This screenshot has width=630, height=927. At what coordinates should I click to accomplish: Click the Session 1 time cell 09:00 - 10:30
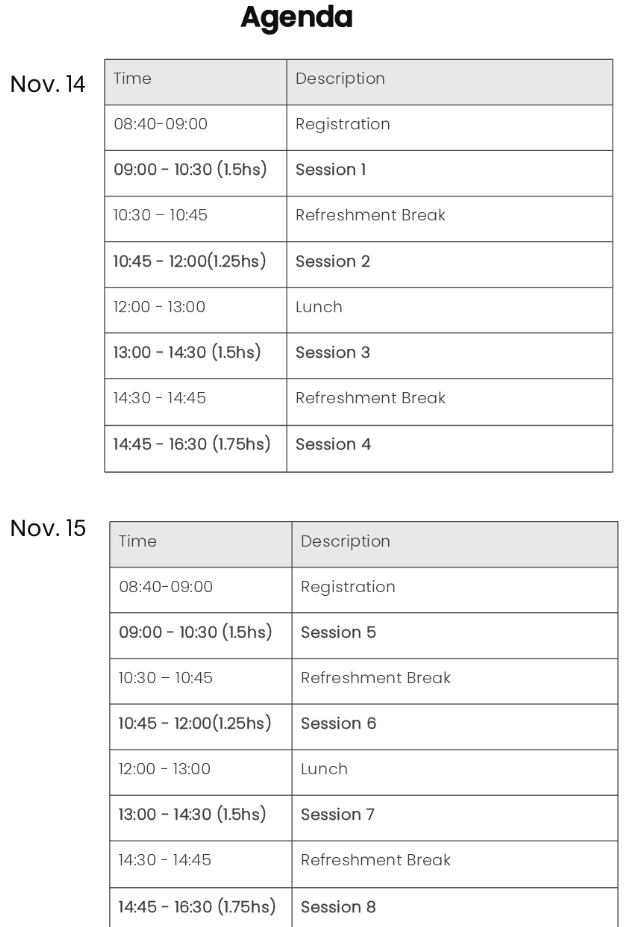(x=190, y=170)
